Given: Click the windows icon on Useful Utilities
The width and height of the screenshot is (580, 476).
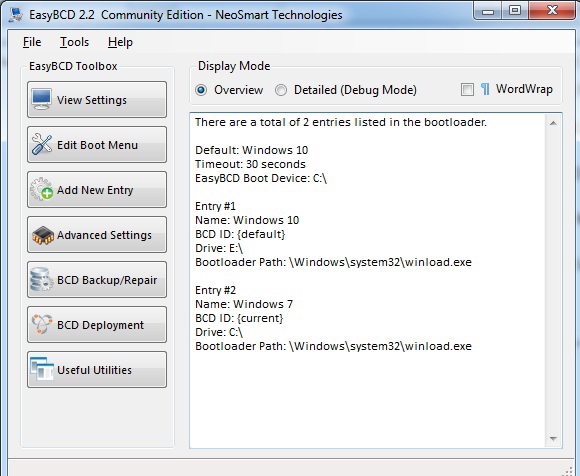Looking at the screenshot, I should 42,369.
